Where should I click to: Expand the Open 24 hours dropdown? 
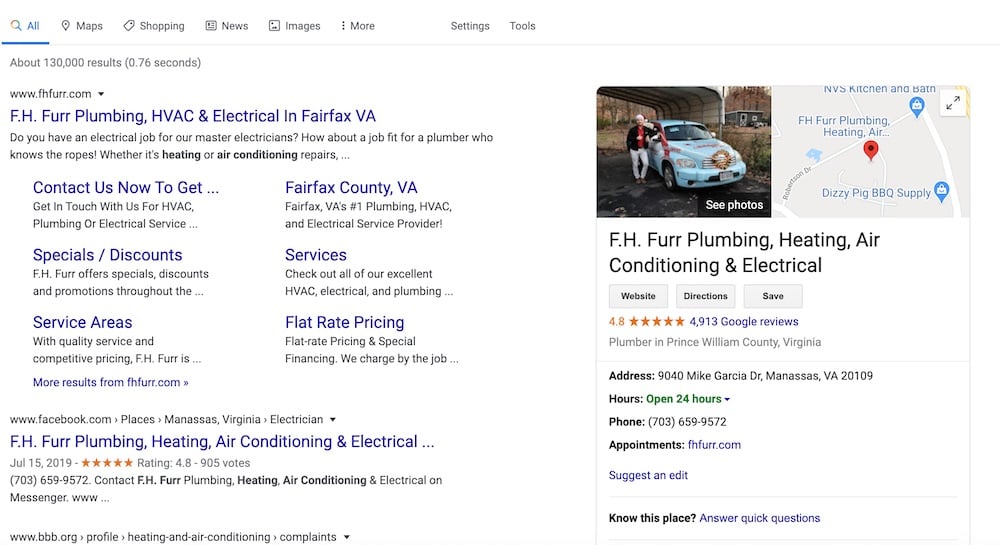[x=727, y=399]
